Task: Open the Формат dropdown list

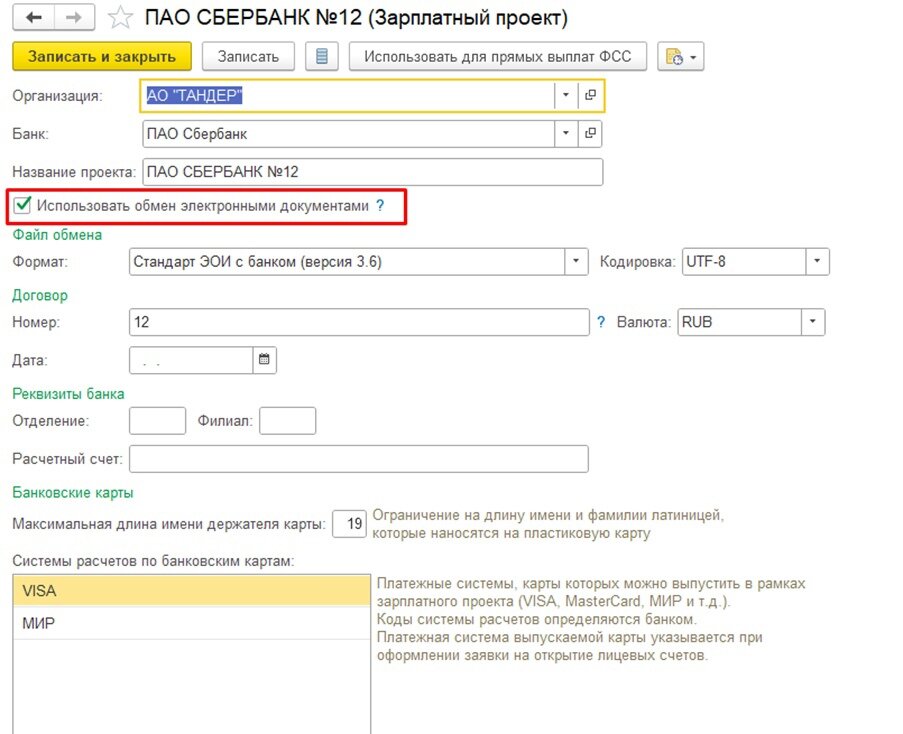Action: 575,261
